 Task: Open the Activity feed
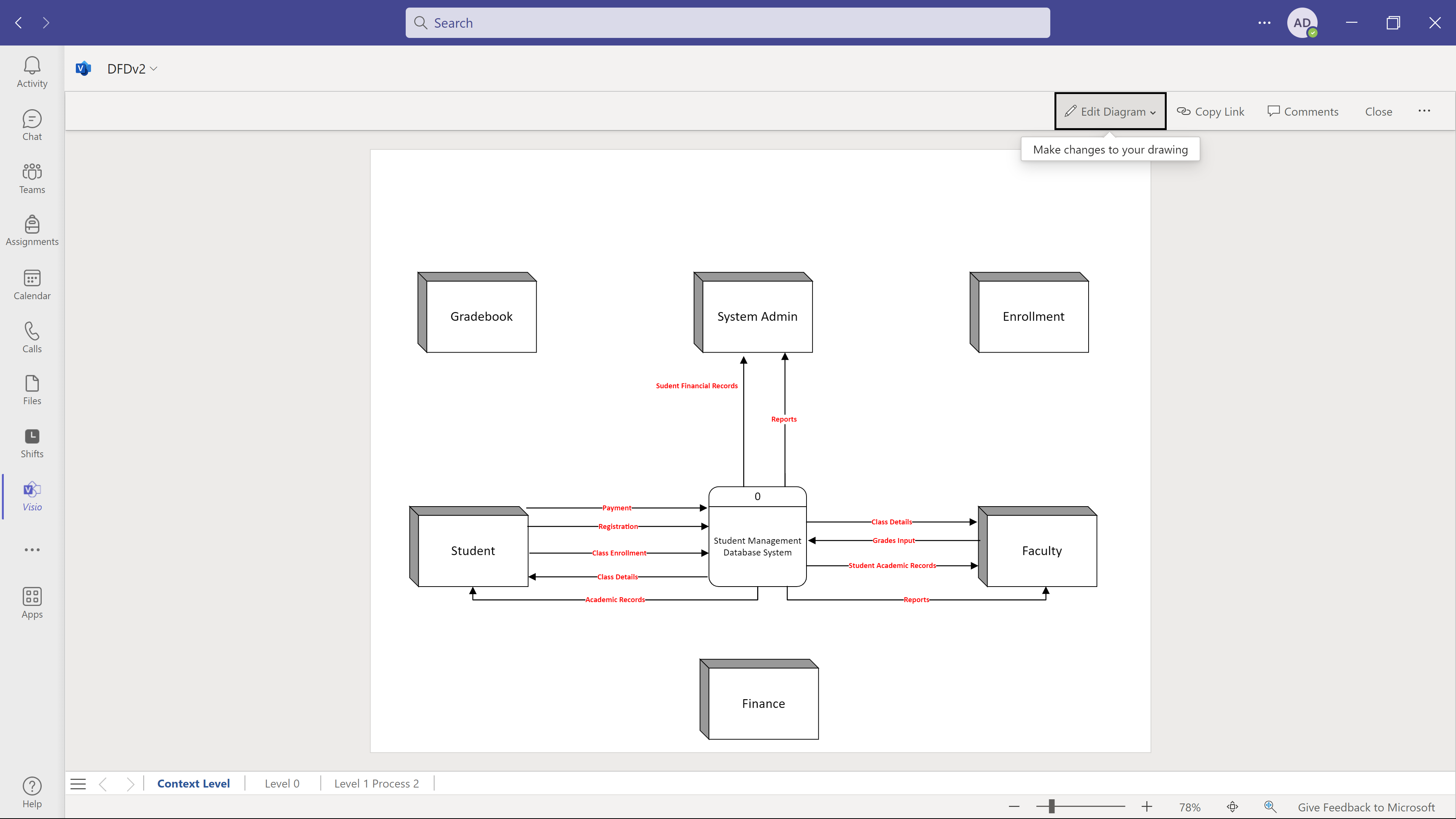[x=31, y=72]
